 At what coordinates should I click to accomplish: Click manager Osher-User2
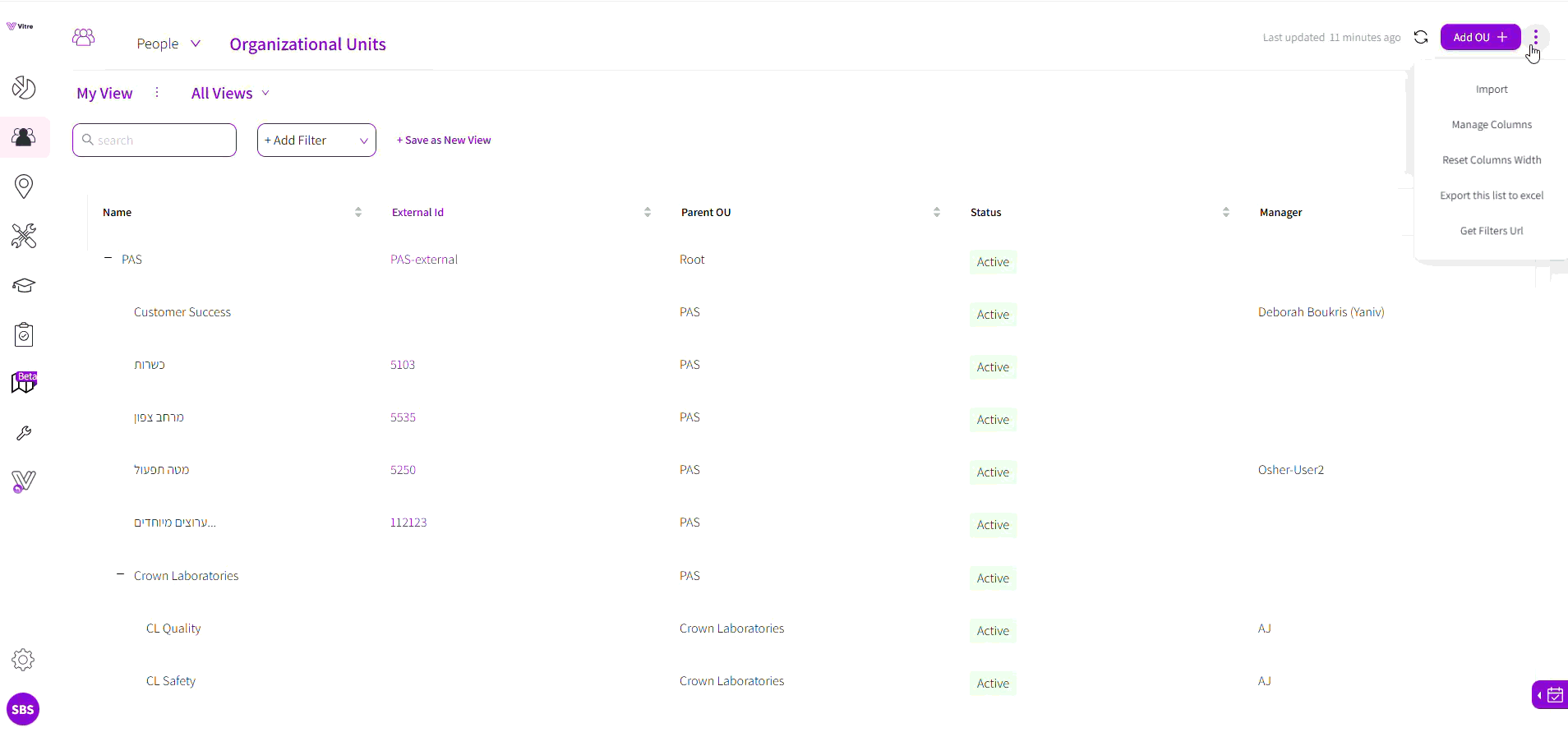1291,470
